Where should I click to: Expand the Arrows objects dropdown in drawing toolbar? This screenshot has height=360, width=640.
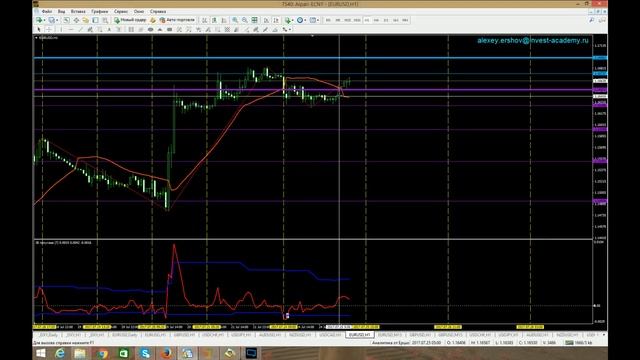[x=290, y=29]
